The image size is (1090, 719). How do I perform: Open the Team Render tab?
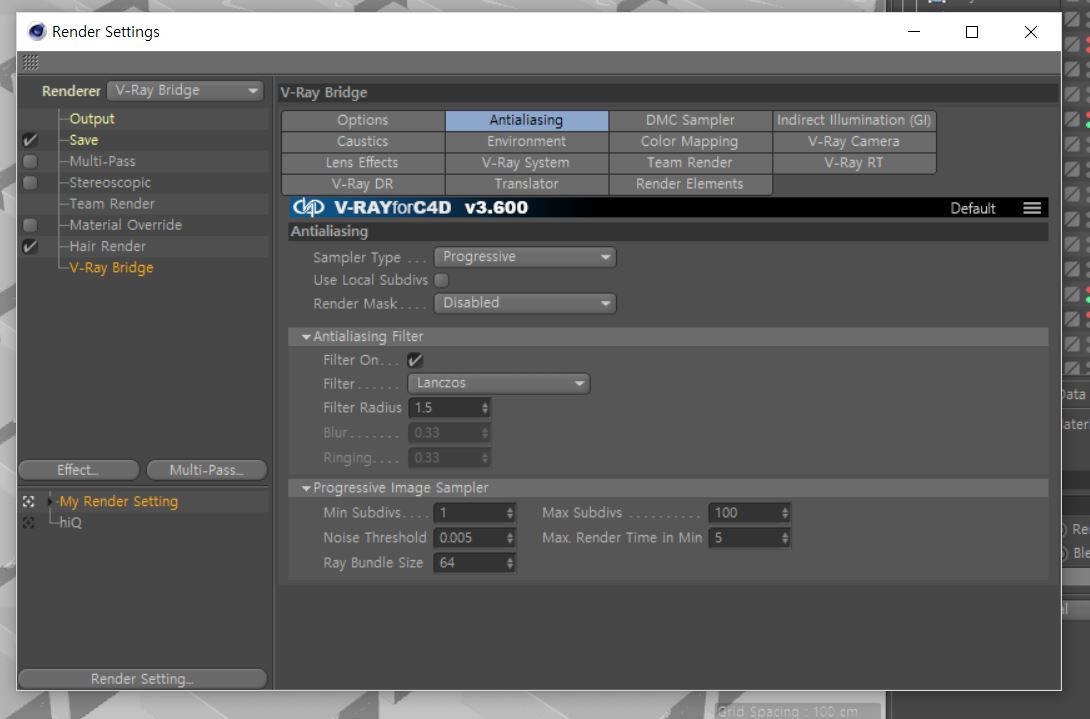[690, 163]
